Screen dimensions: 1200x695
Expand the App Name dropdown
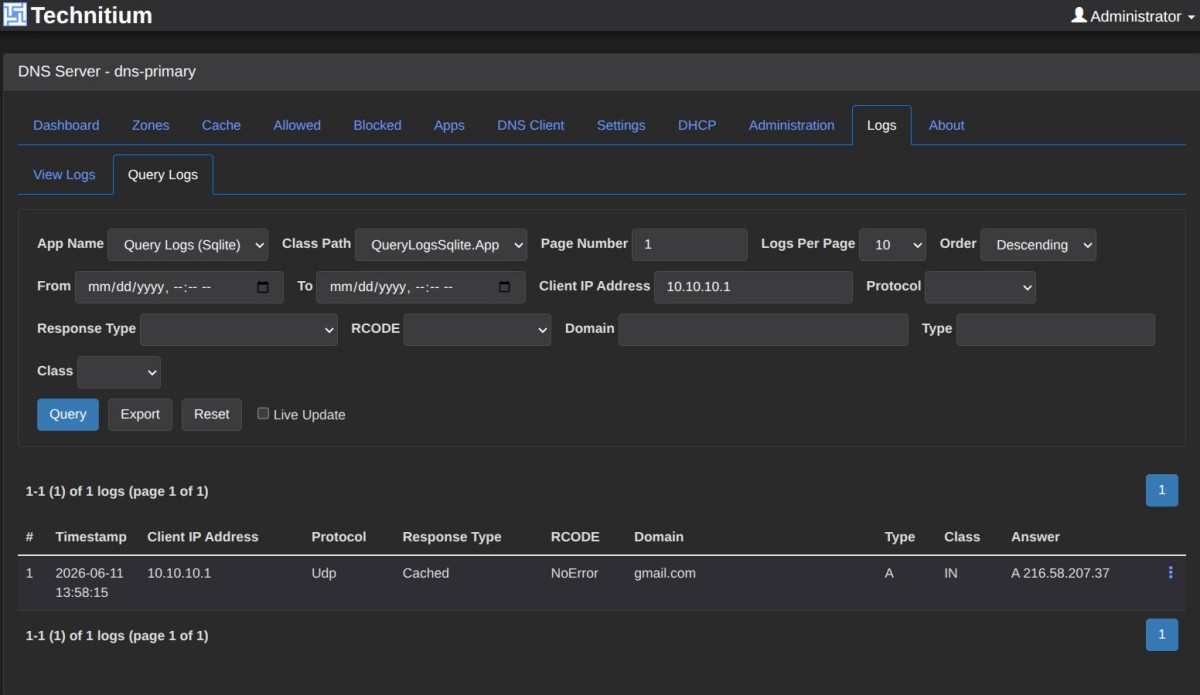[x=188, y=245]
